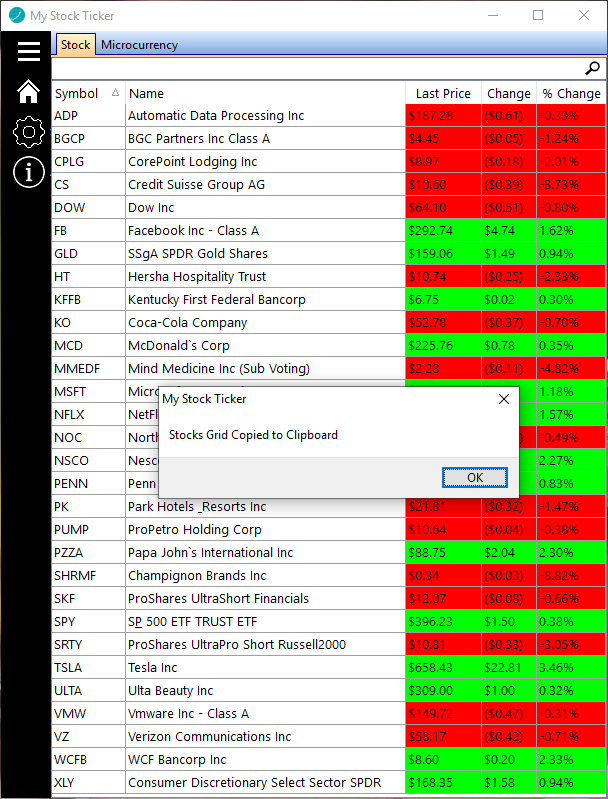Screen dimensions: 608x799
Task: Select Tesla Inc name cell
Action: coord(265,668)
